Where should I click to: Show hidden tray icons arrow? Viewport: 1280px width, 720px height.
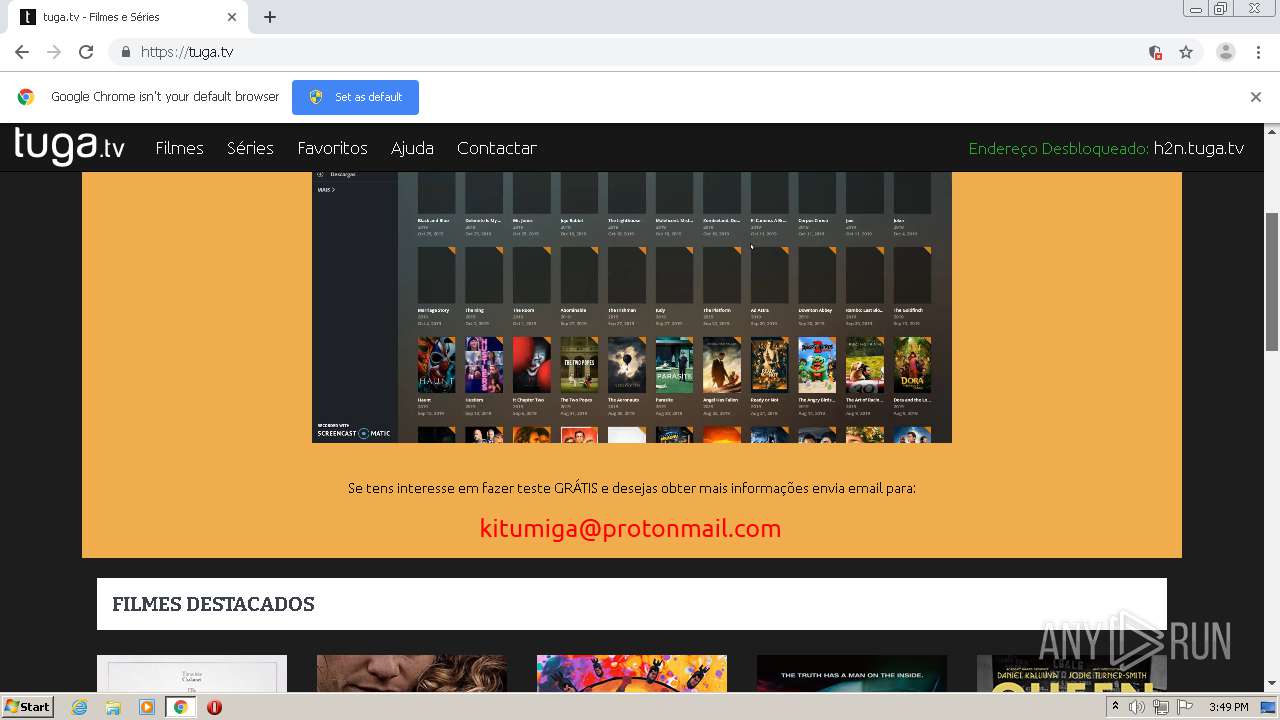[x=1115, y=707]
